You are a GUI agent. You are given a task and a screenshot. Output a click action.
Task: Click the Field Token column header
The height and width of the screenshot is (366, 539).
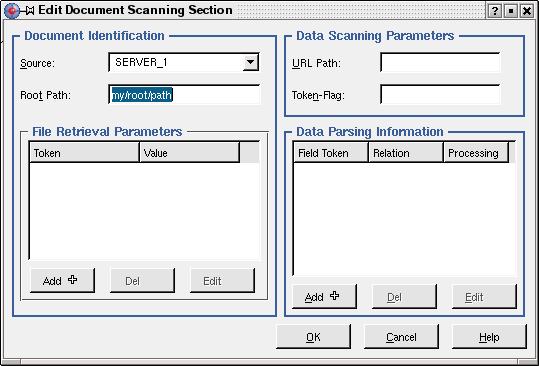click(x=331, y=153)
